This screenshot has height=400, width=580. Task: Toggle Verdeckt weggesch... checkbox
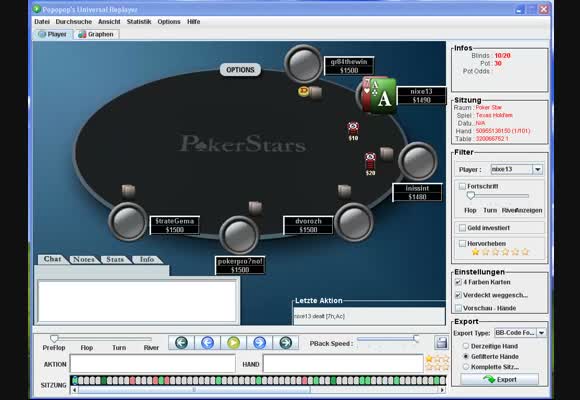(458, 295)
